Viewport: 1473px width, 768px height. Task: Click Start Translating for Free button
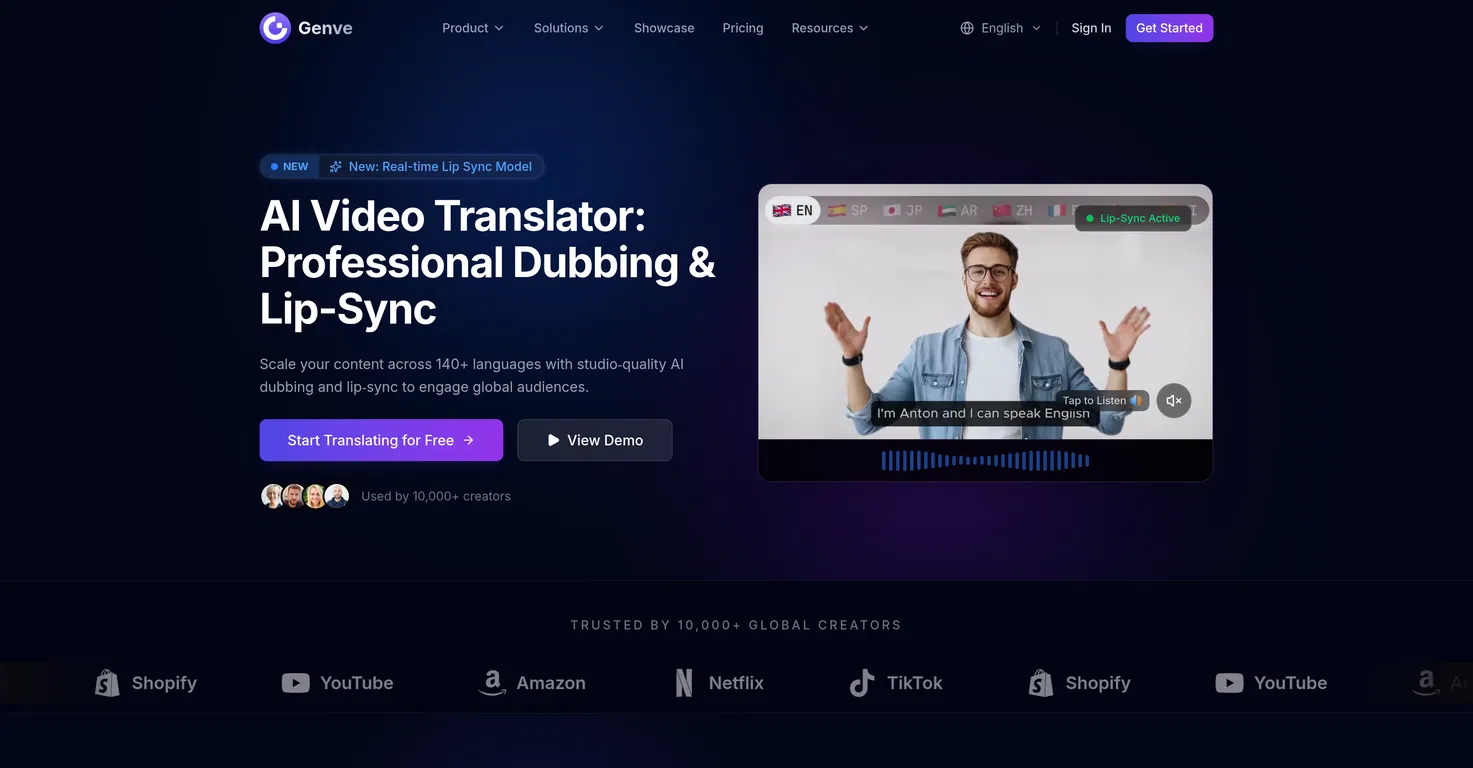(x=381, y=440)
